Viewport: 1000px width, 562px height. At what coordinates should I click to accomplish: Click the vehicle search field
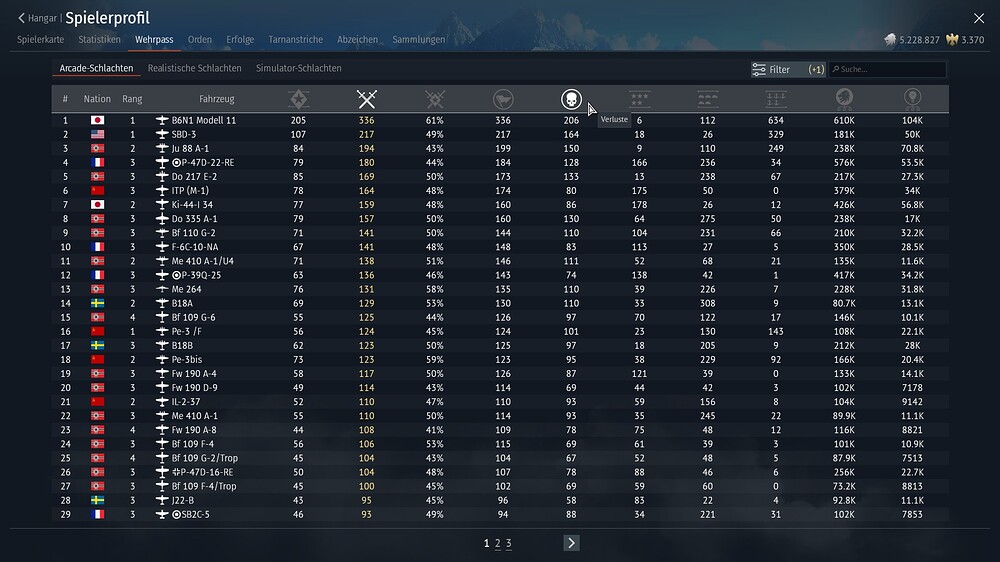[x=890, y=70]
